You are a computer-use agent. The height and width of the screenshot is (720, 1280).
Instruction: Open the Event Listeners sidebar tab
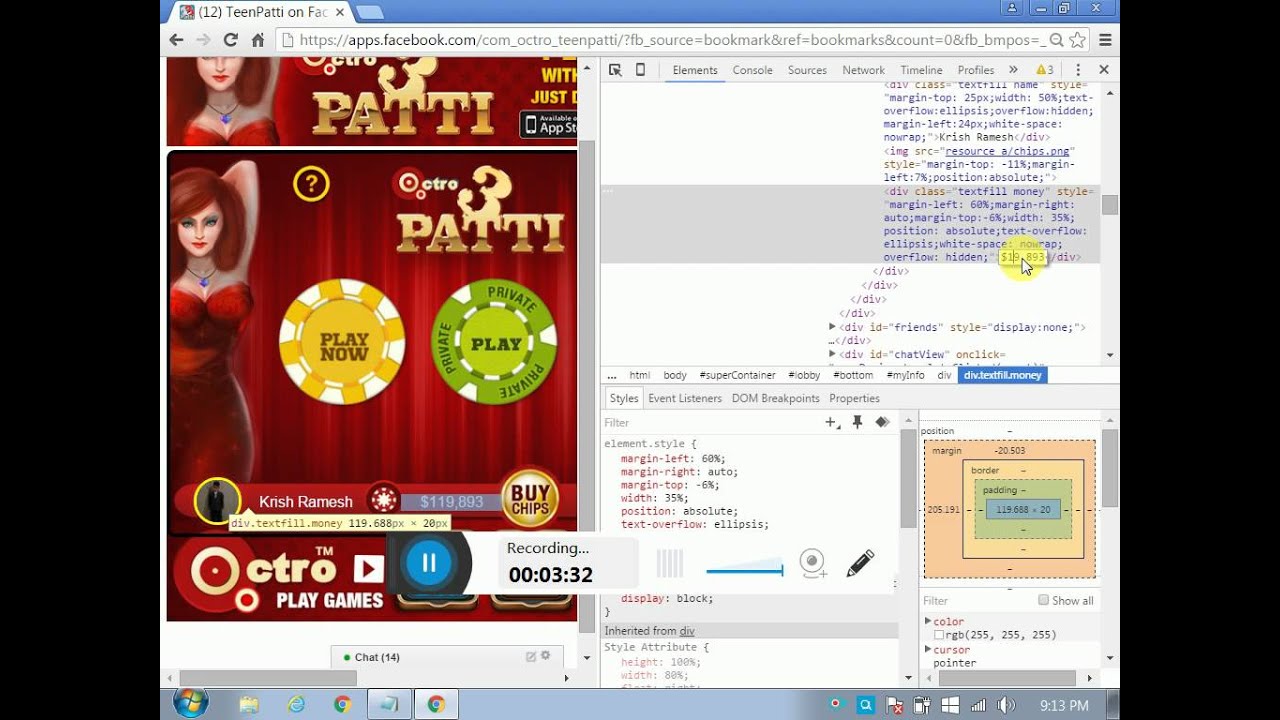point(685,398)
